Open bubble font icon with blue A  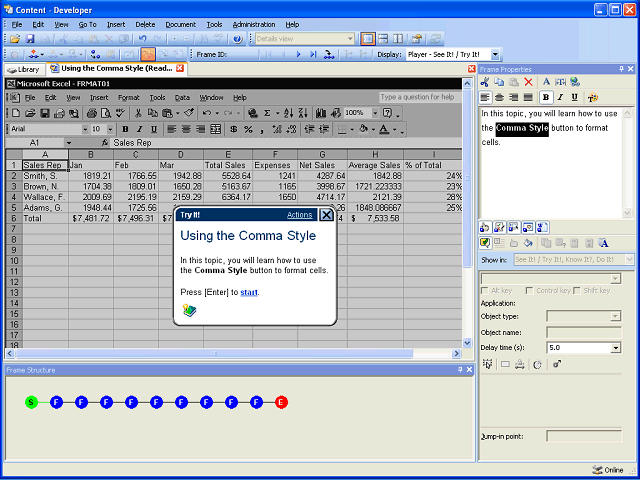tap(604, 243)
